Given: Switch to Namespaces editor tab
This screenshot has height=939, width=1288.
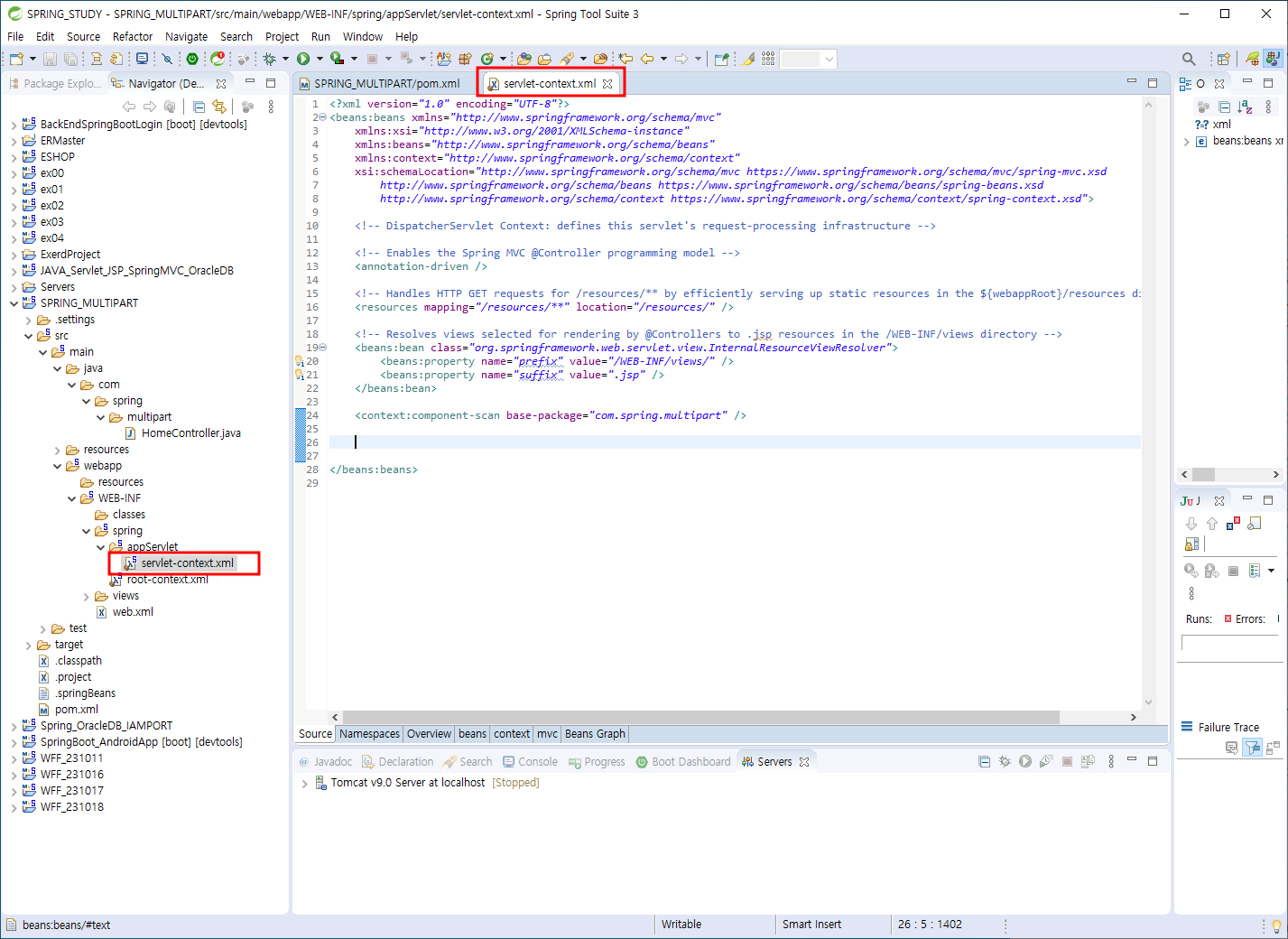Looking at the screenshot, I should (369, 734).
